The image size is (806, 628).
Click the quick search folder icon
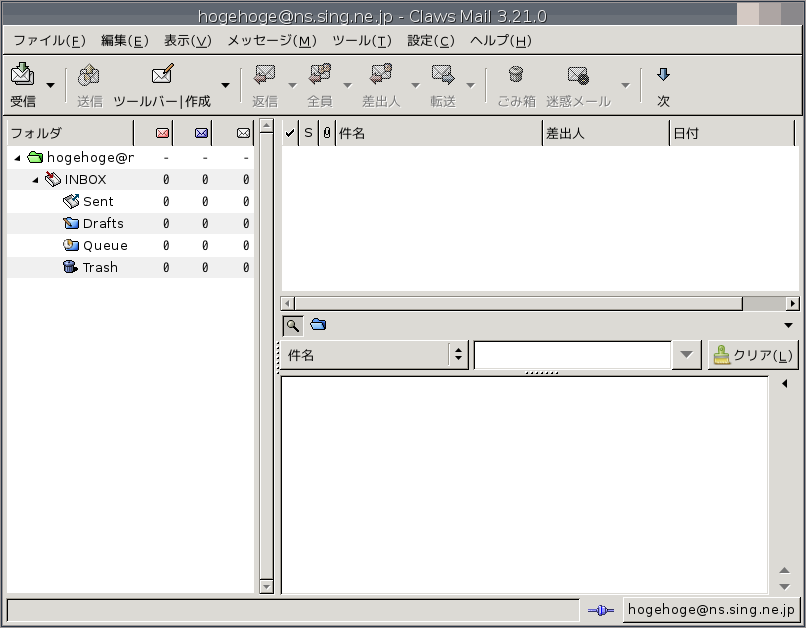(318, 324)
